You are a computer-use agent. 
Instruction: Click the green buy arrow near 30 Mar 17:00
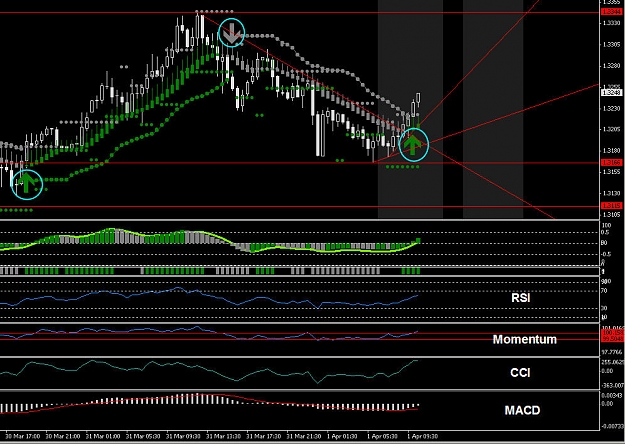[27, 183]
